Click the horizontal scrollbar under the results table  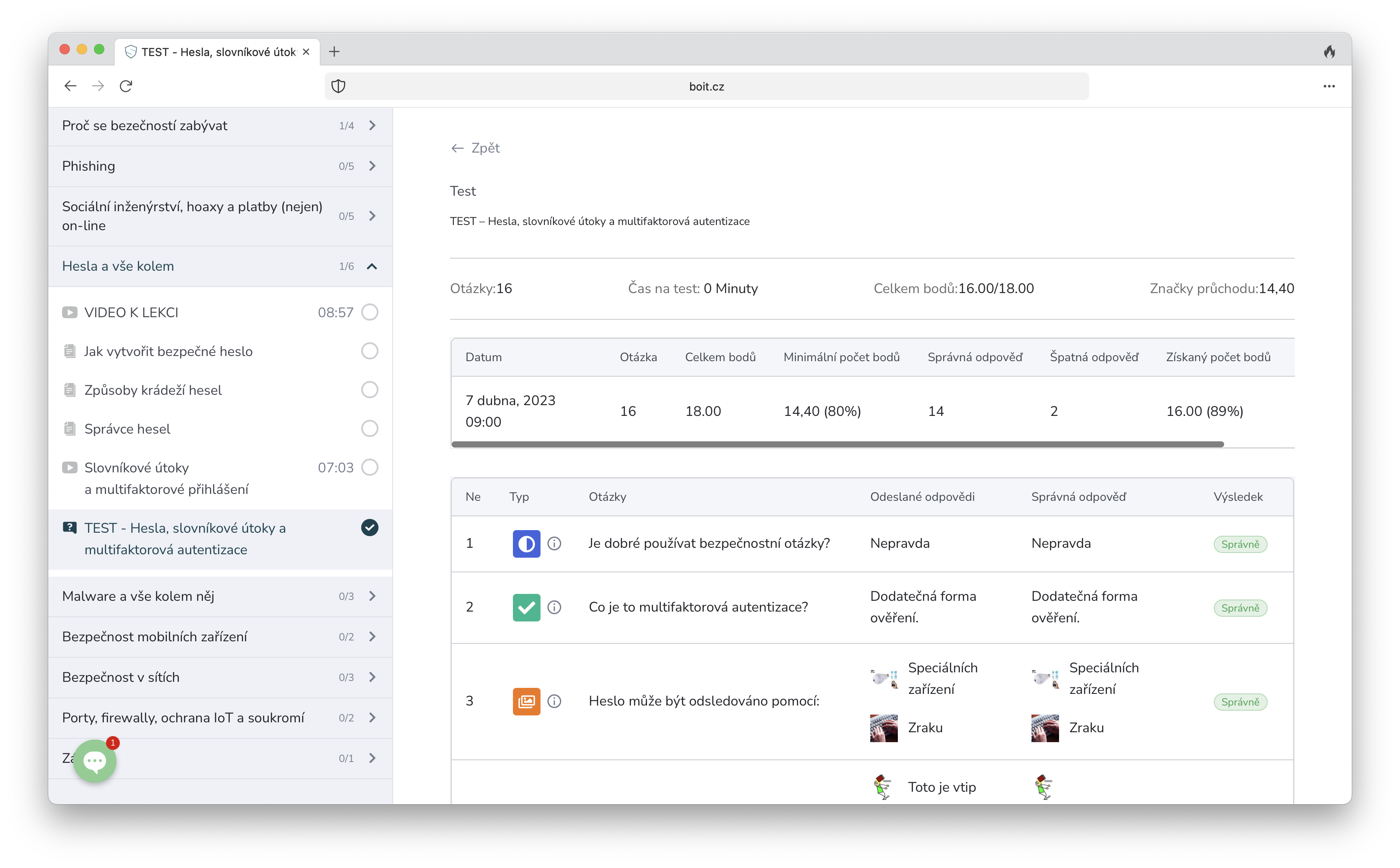click(837, 444)
